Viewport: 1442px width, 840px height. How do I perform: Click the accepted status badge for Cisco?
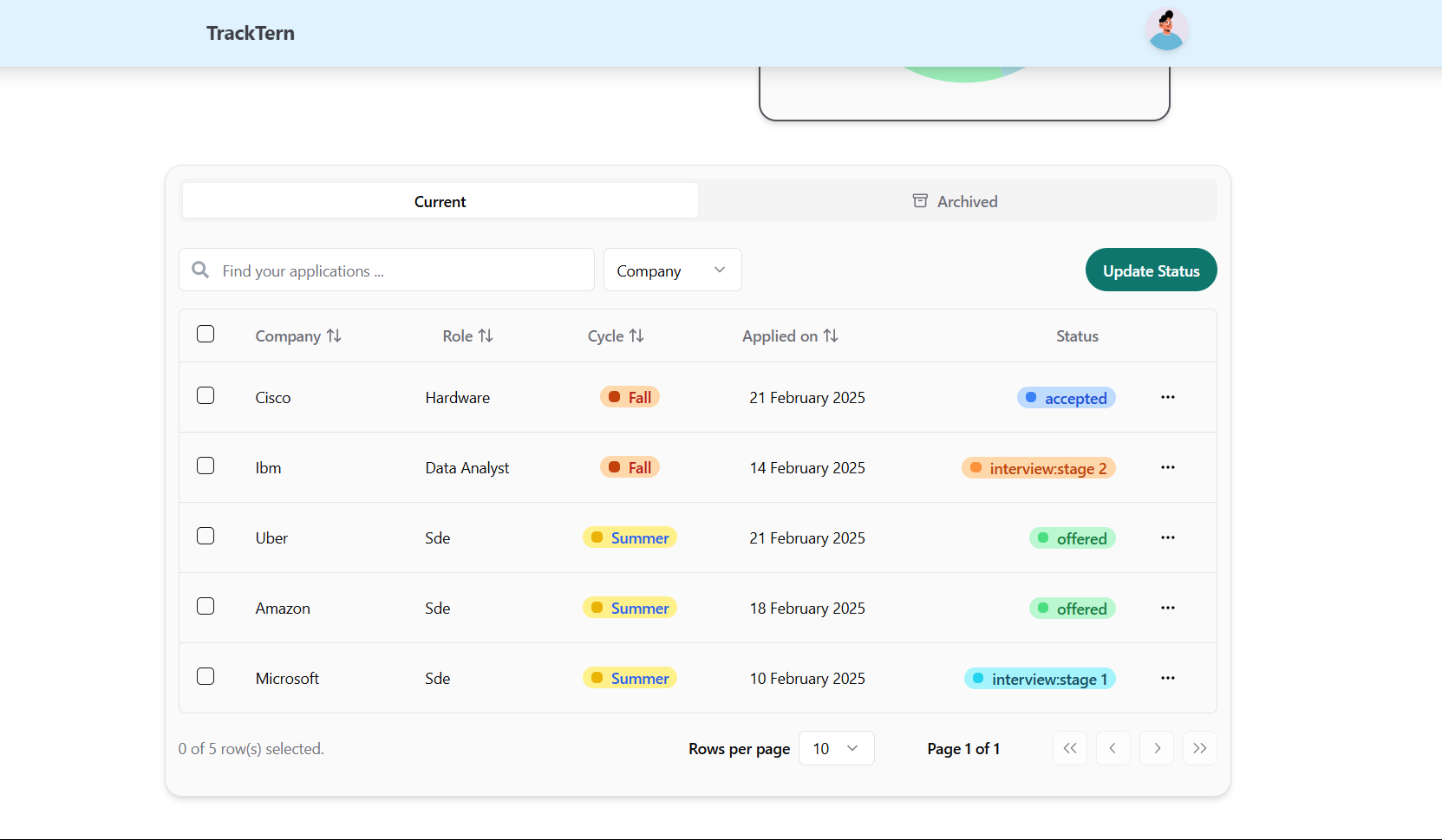coord(1067,398)
